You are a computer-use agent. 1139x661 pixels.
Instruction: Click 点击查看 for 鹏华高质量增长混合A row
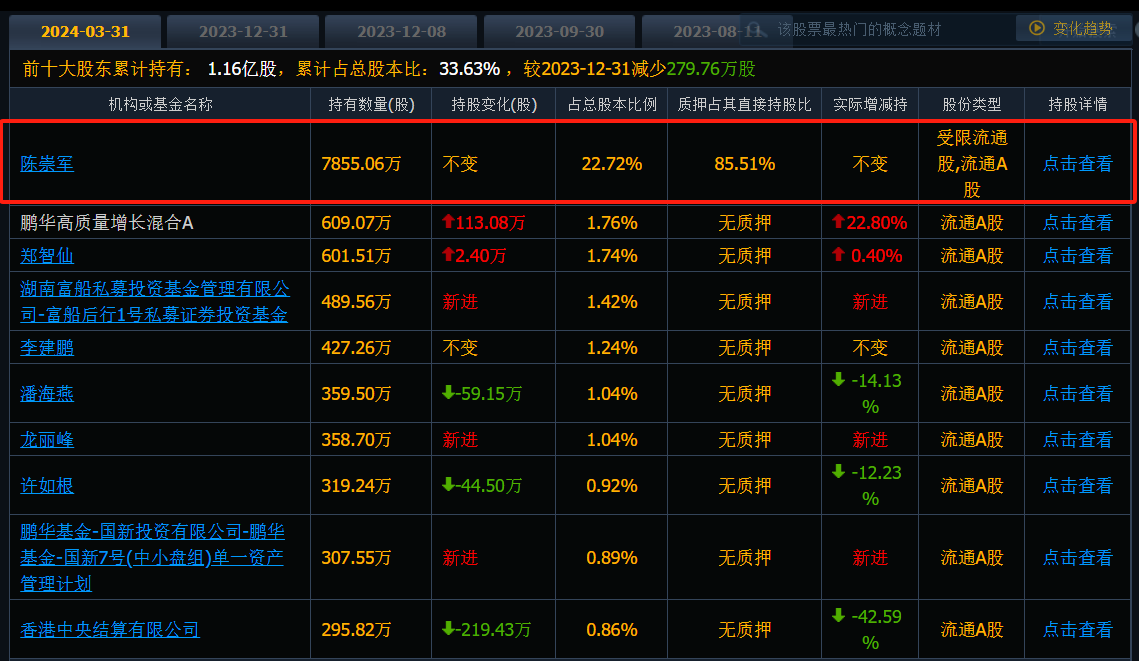tap(1077, 222)
